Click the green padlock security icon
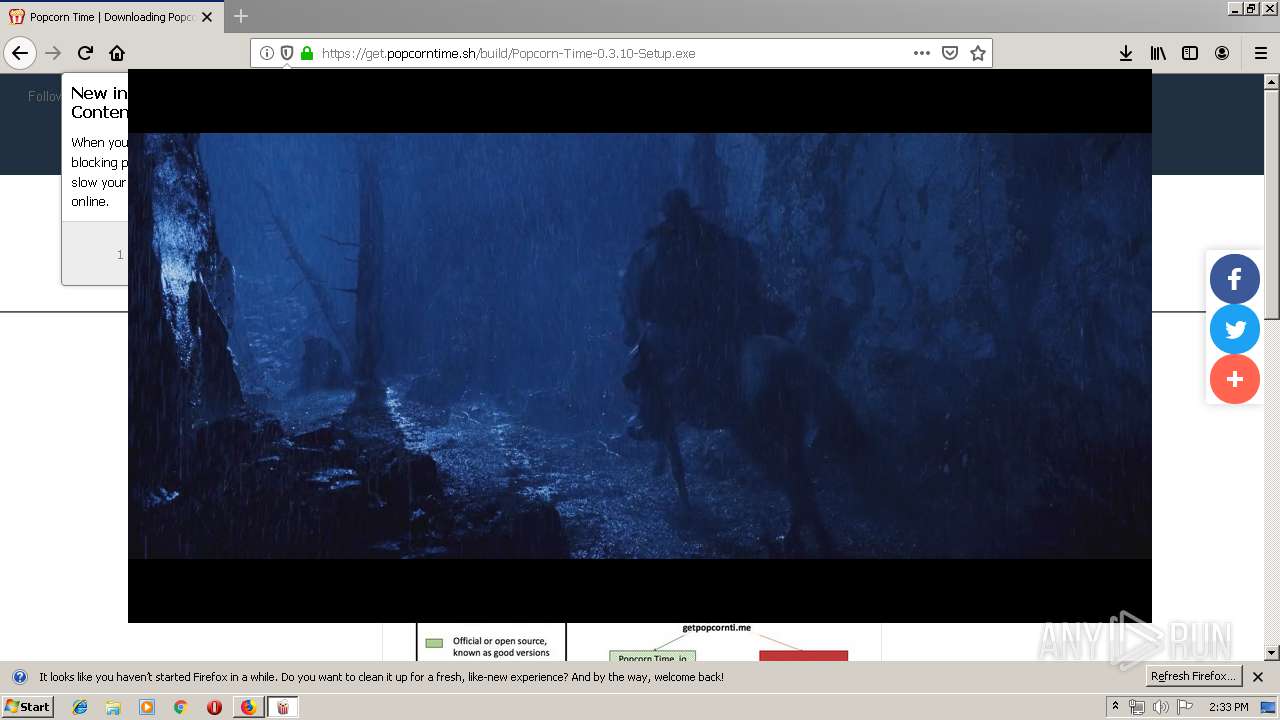 [307, 53]
